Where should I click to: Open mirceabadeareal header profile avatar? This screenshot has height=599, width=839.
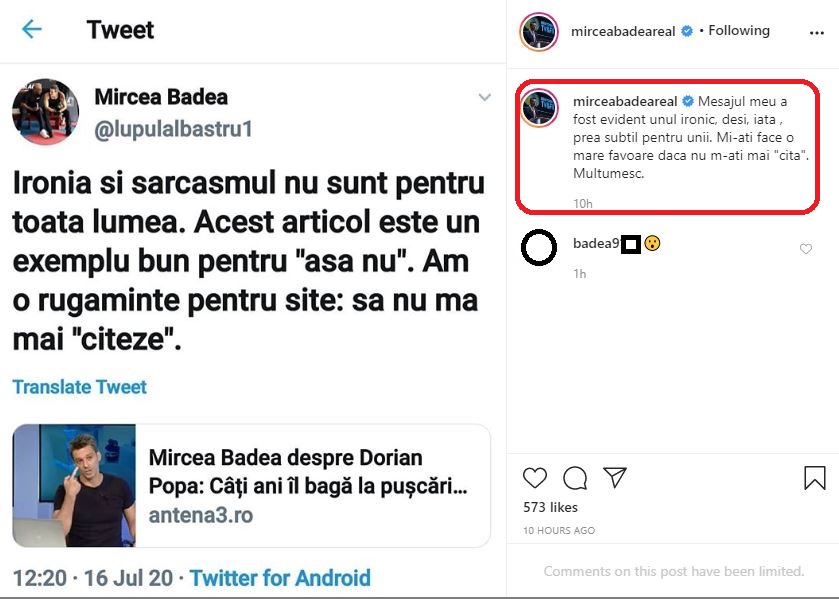[x=538, y=32]
